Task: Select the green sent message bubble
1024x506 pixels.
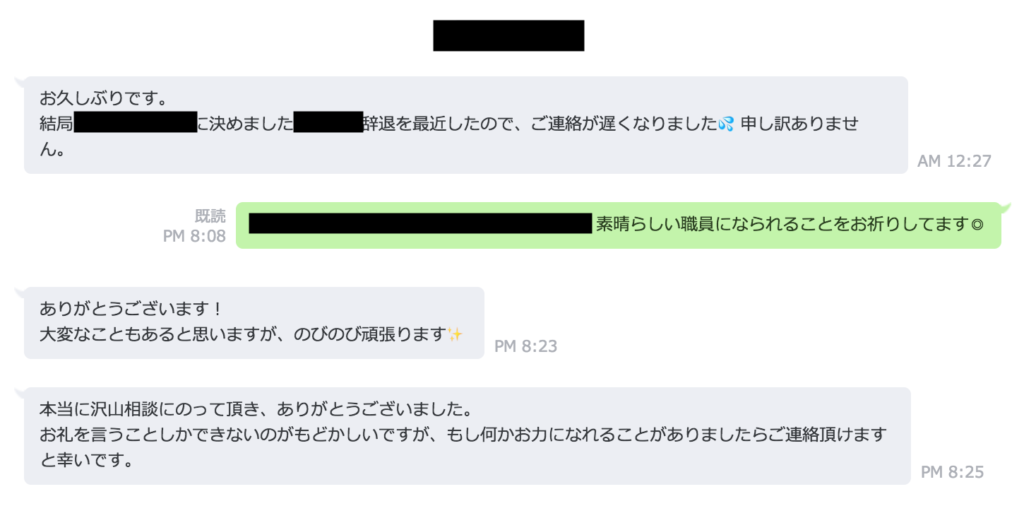Action: (618, 225)
